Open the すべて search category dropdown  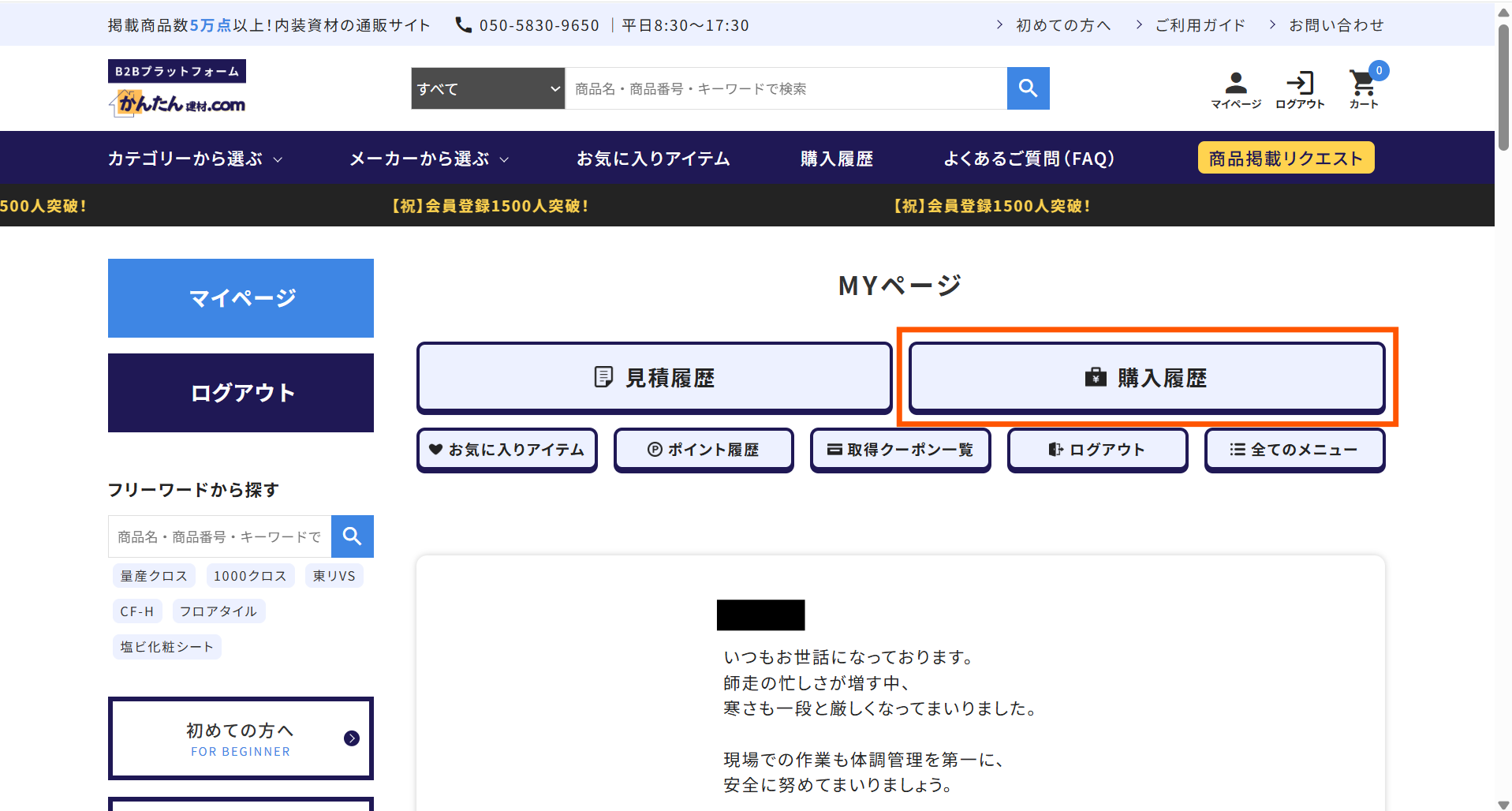487,88
